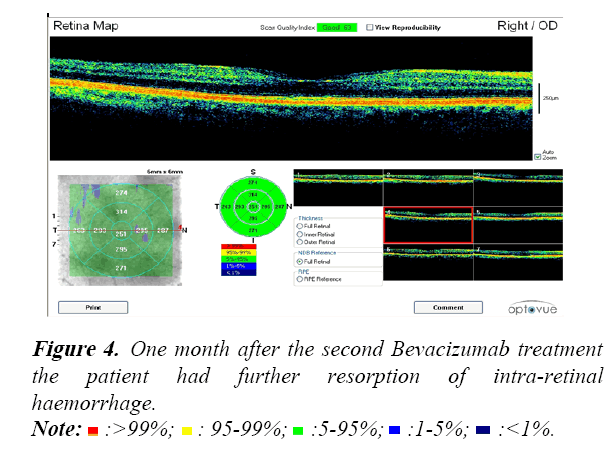The width and height of the screenshot is (609, 453).
Task: Select scan thumbnail number 2
Action: (x=429, y=187)
